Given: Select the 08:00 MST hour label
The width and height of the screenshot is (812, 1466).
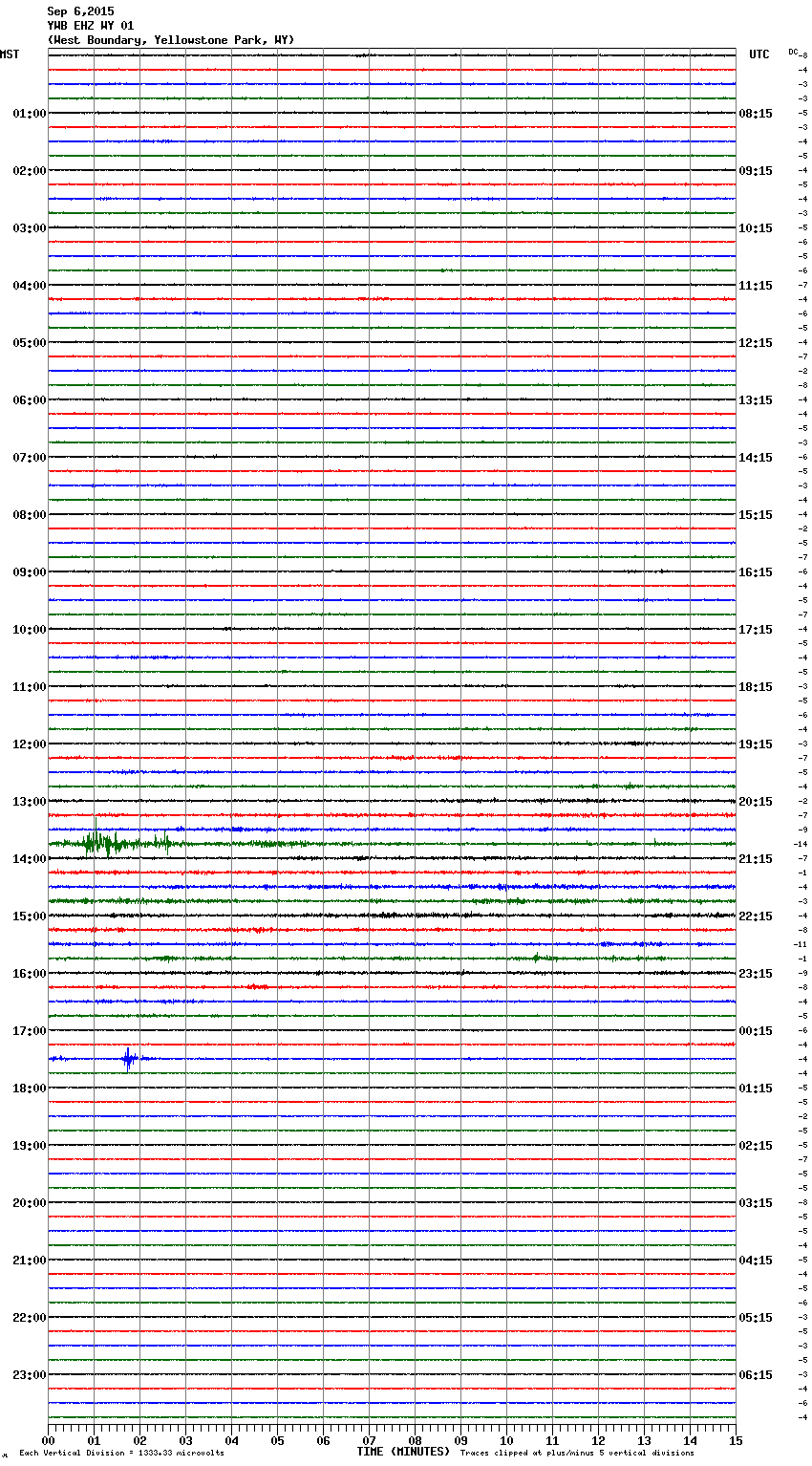Looking at the screenshot, I should [x=30, y=515].
